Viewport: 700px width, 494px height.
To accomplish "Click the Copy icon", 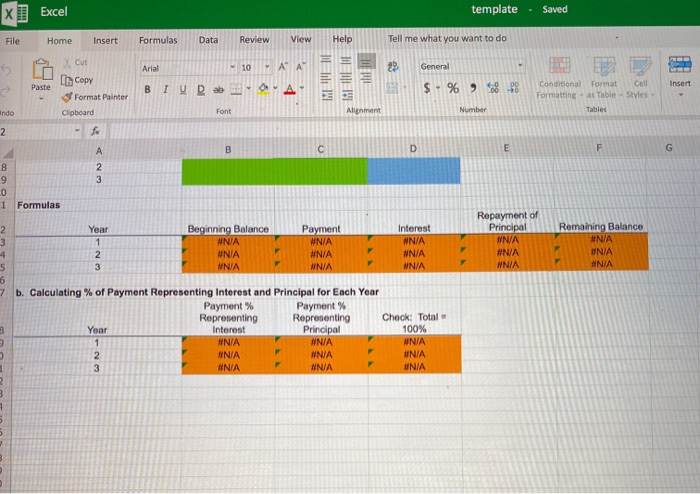I will pos(67,80).
